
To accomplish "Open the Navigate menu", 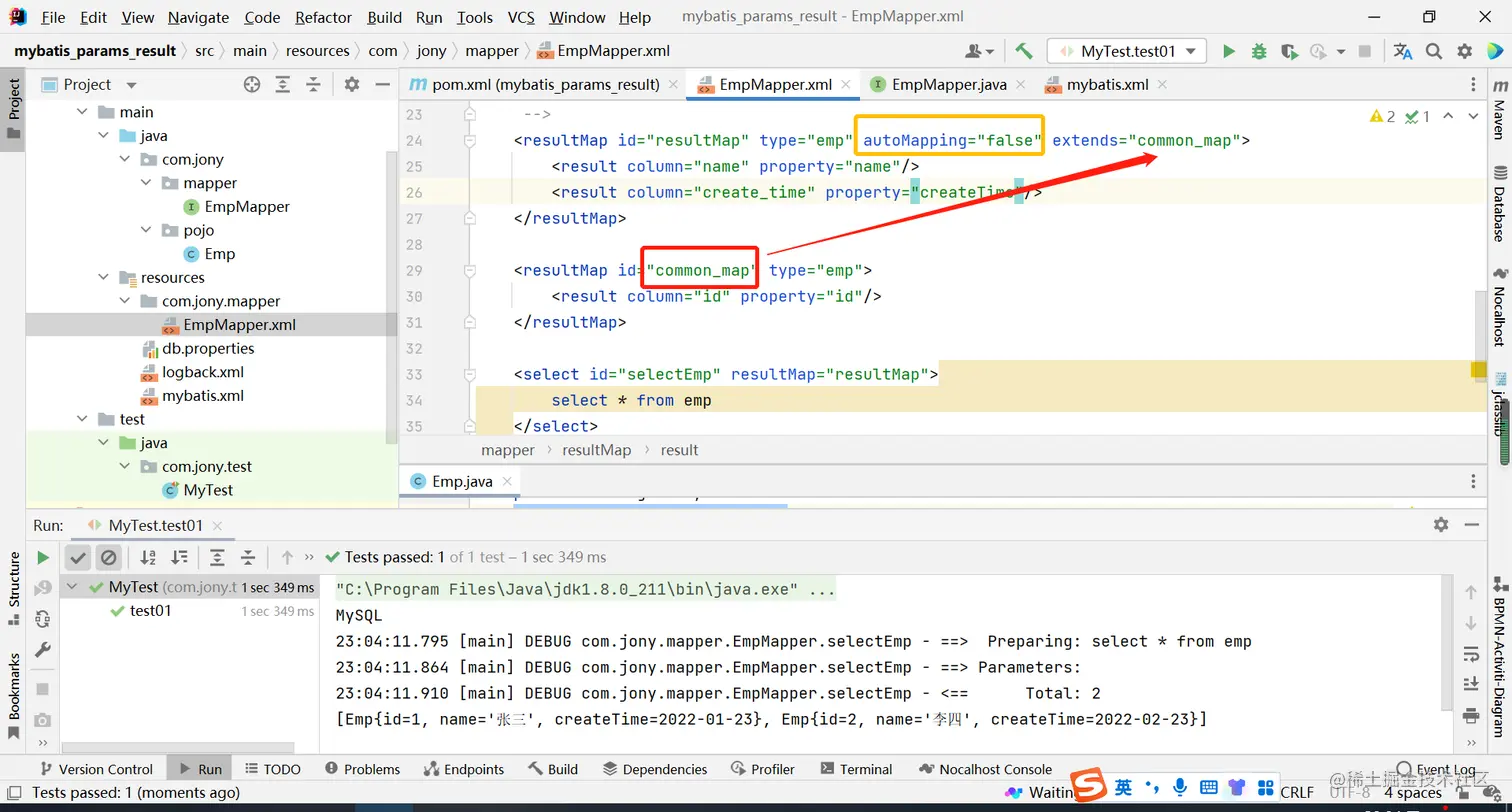I will pyautogui.click(x=198, y=17).
